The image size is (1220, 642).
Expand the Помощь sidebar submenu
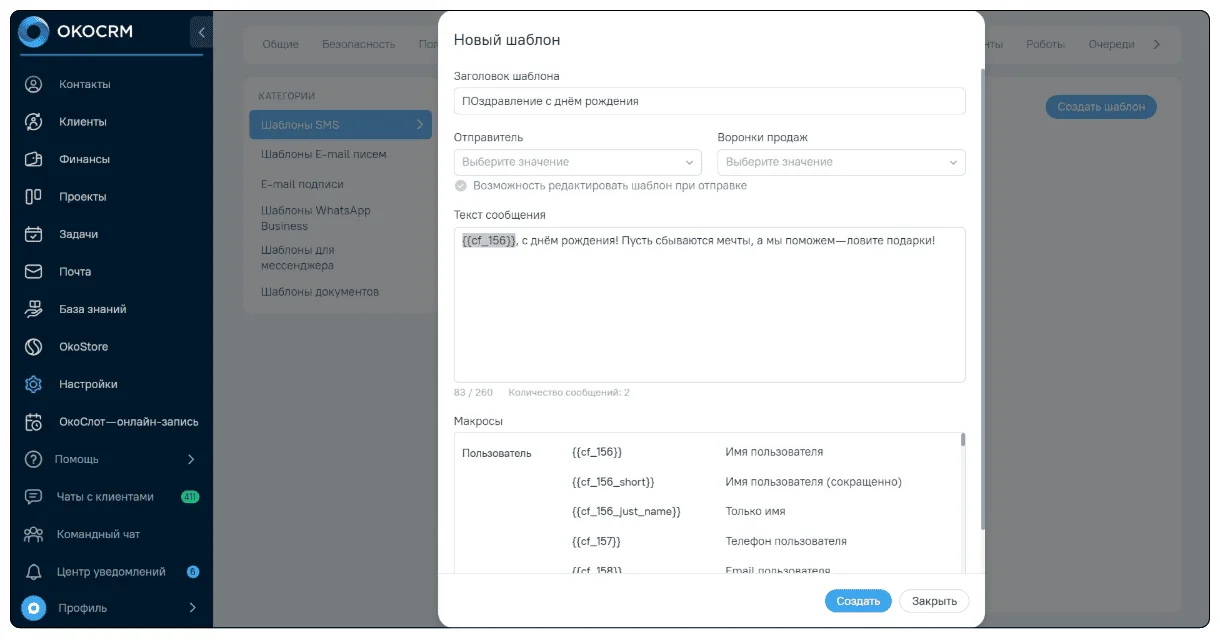pyautogui.click(x=191, y=460)
